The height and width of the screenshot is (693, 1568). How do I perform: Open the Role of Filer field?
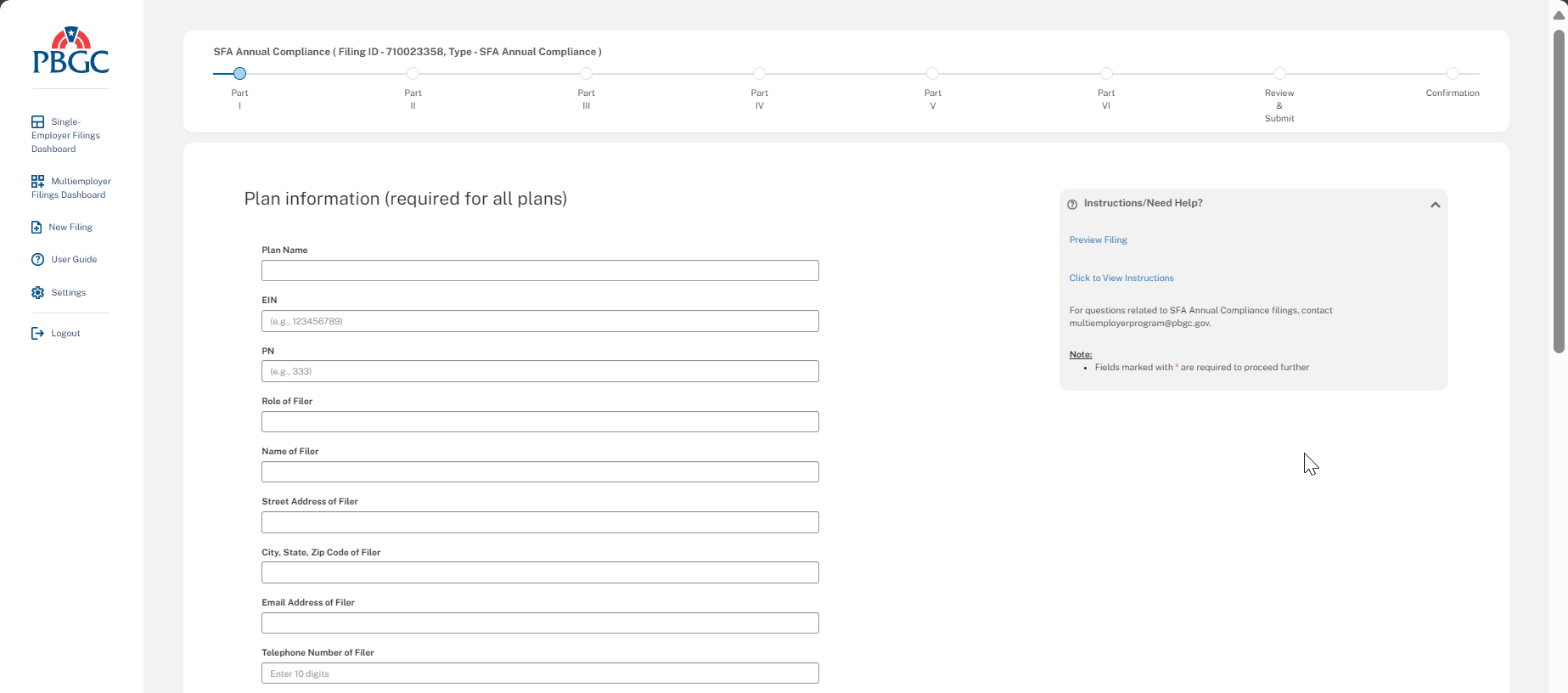(540, 422)
